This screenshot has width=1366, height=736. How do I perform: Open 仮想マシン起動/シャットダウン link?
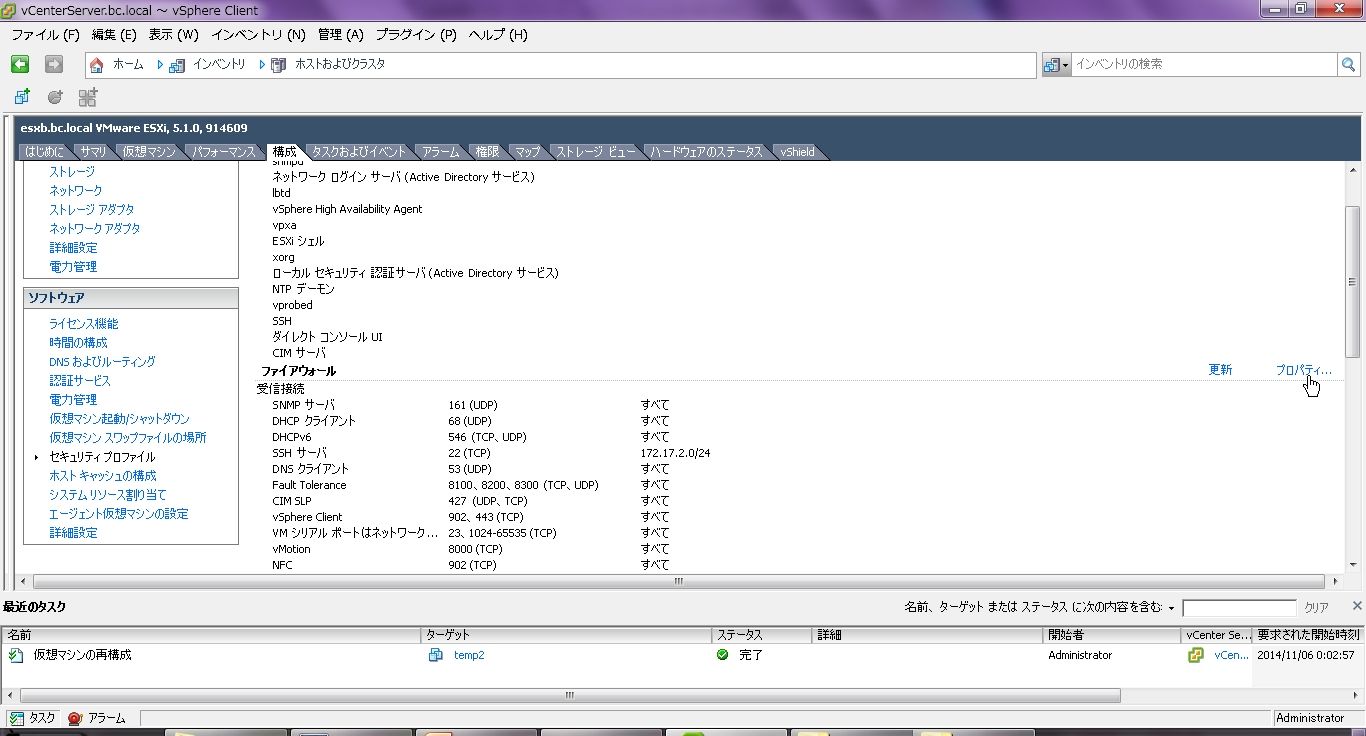click(119, 419)
